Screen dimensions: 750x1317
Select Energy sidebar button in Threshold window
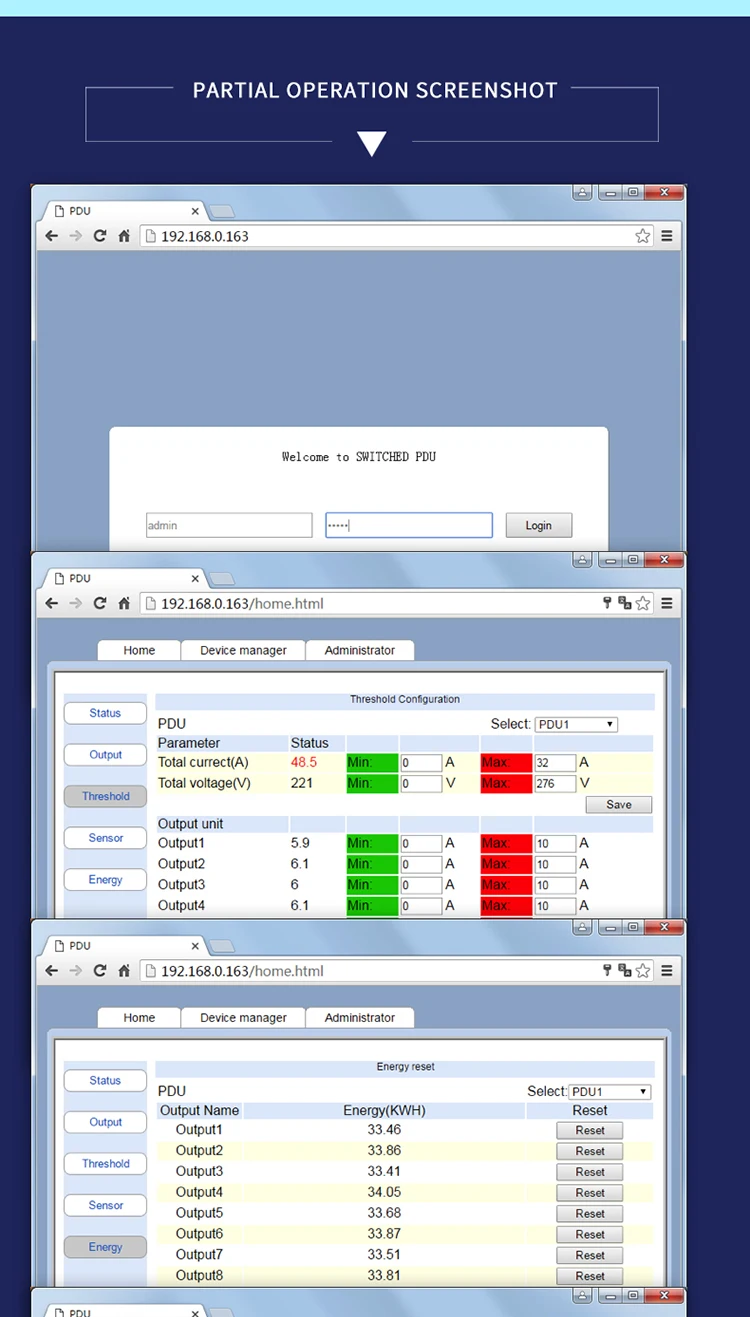tap(105, 880)
